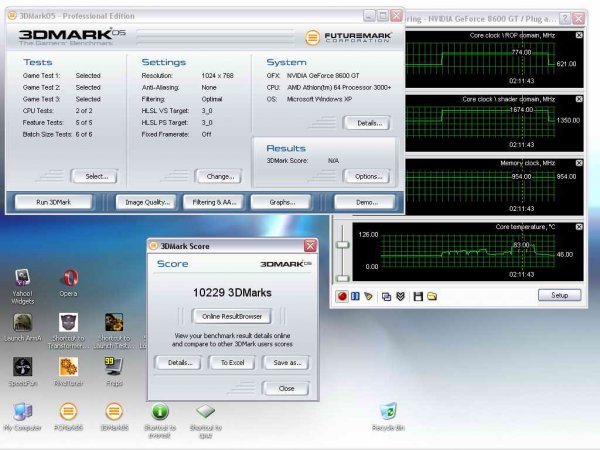Click AMD Athlon(tm) 64 Processor 3000+ text
The height and width of the screenshot is (450, 600).
pyautogui.click(x=339, y=88)
